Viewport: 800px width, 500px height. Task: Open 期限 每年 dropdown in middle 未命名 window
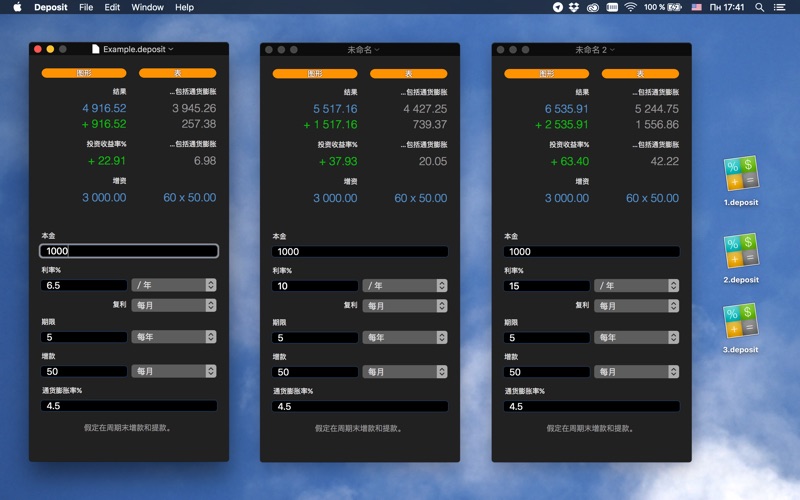point(404,337)
